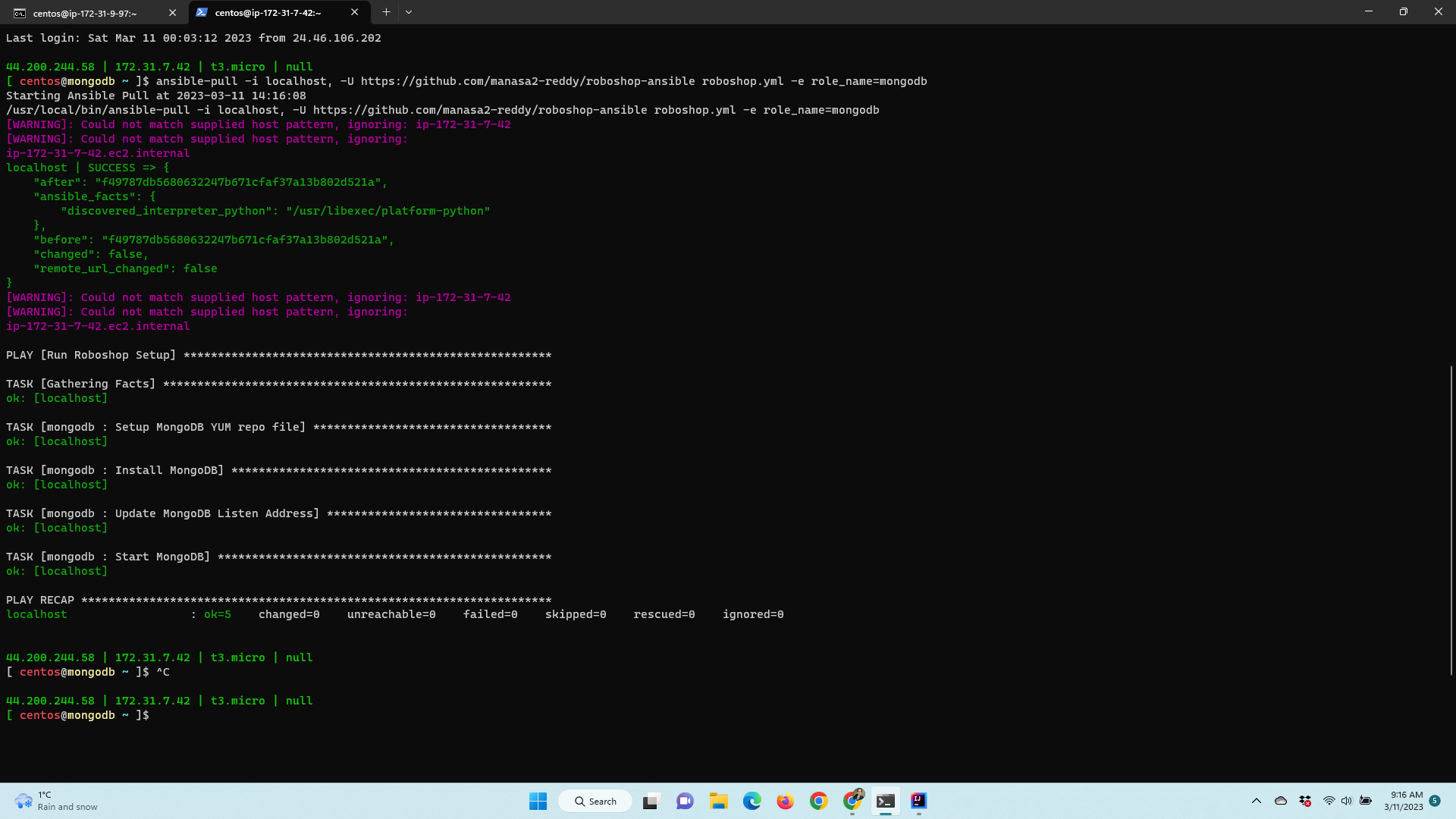Open Task View
The image size is (1456, 819).
(x=650, y=801)
